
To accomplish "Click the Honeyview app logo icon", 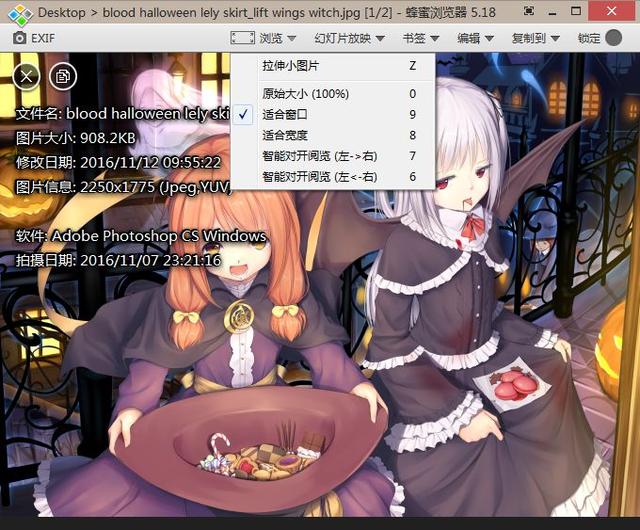I will pyautogui.click(x=20, y=13).
